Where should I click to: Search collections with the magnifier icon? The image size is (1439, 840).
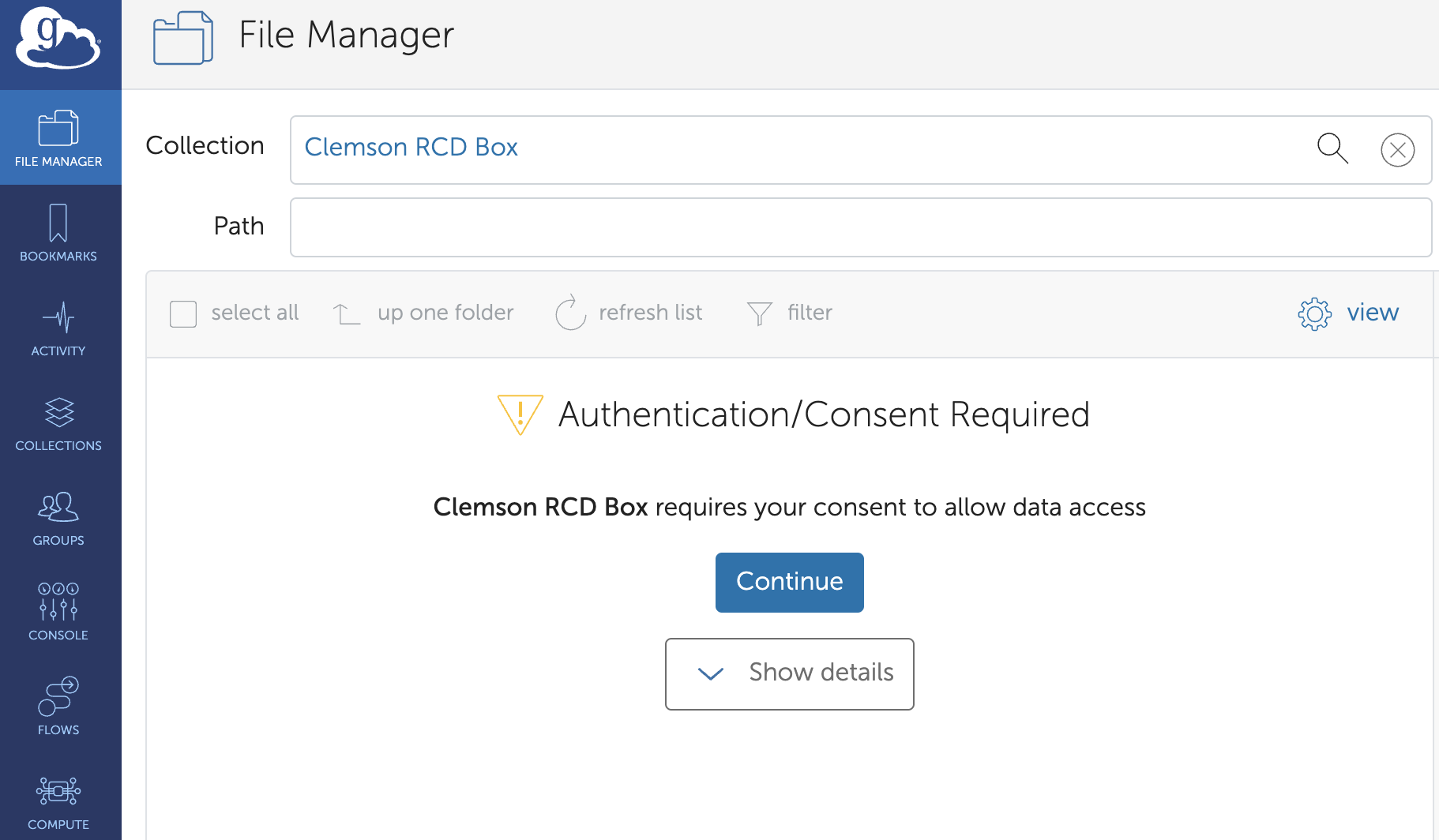point(1332,148)
